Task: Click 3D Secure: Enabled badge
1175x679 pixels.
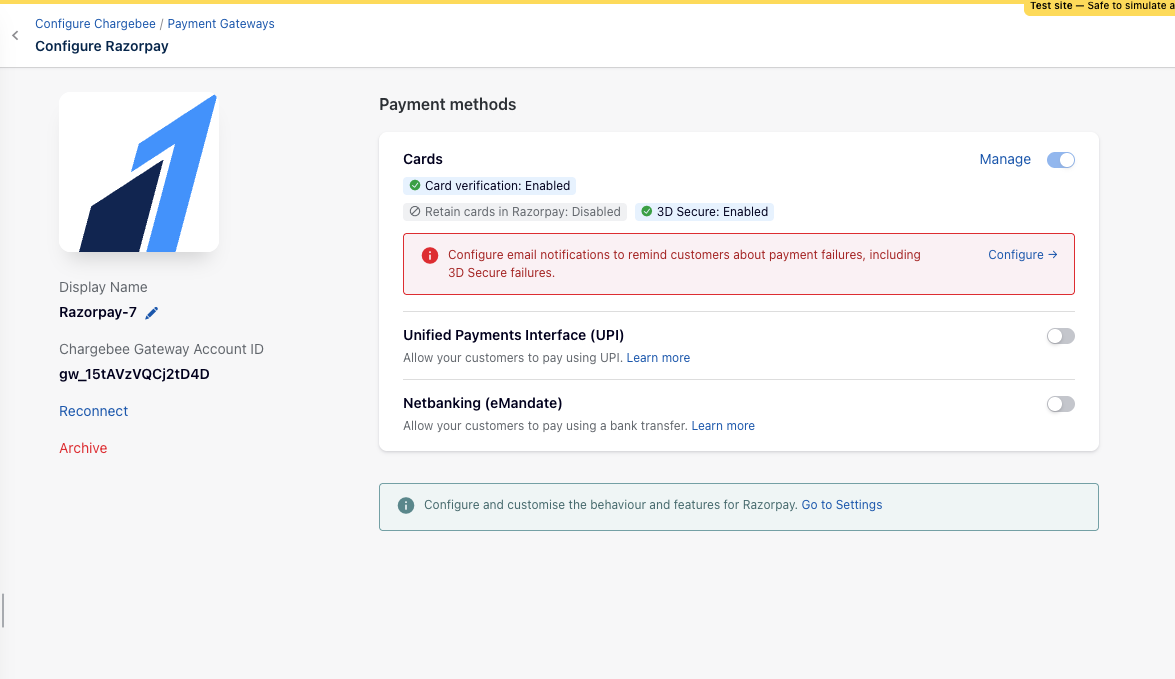Action: point(704,211)
